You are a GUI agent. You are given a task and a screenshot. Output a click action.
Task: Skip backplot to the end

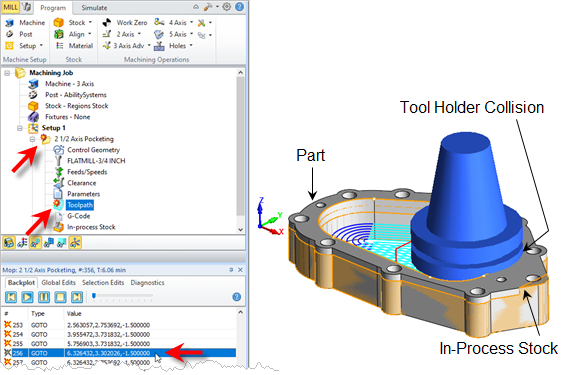click(77, 297)
